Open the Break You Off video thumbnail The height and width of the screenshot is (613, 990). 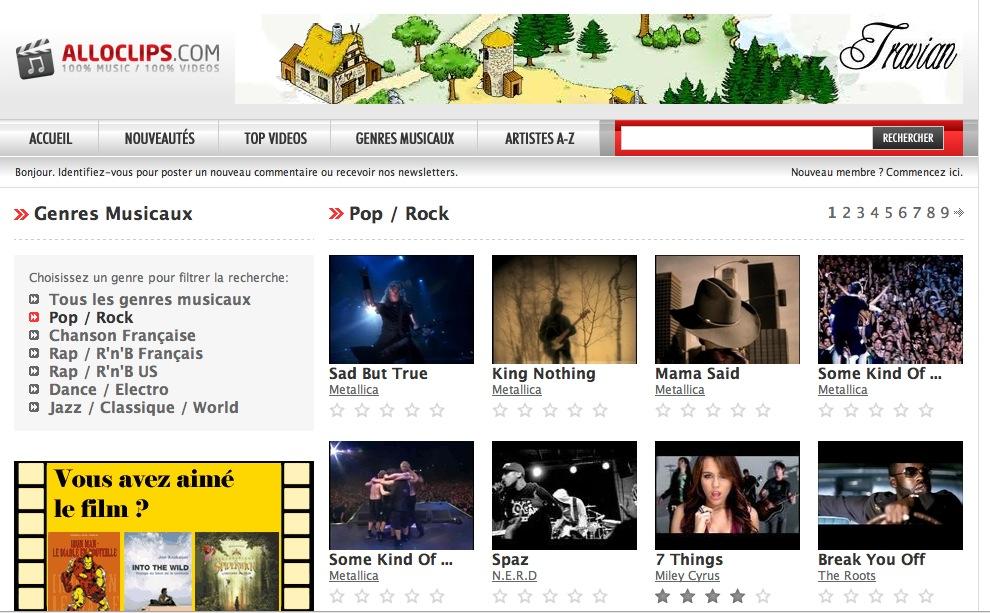coord(890,495)
